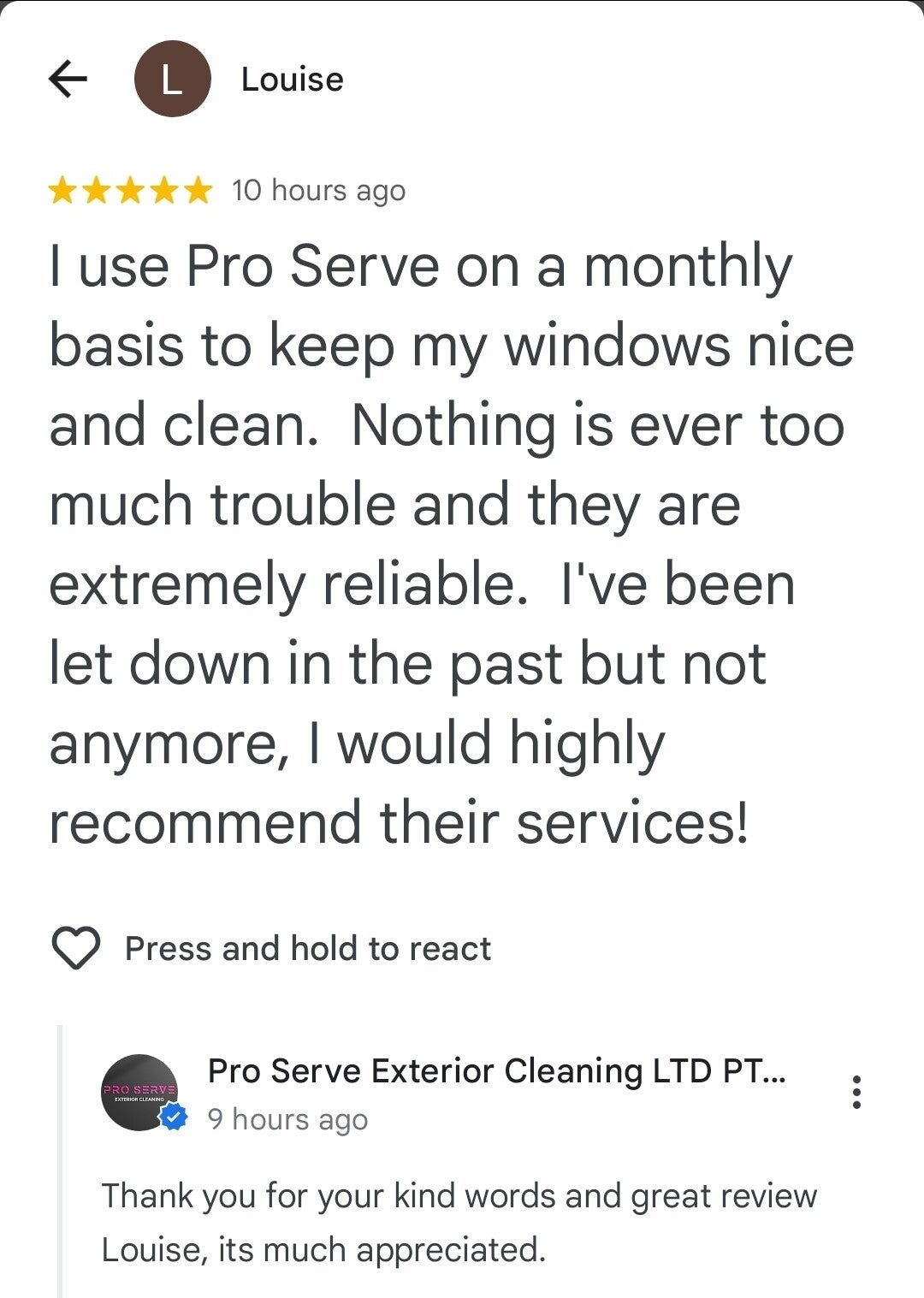Screen dimensions: 924x1298
Task: Tap the third yellow star
Action: [130, 190]
